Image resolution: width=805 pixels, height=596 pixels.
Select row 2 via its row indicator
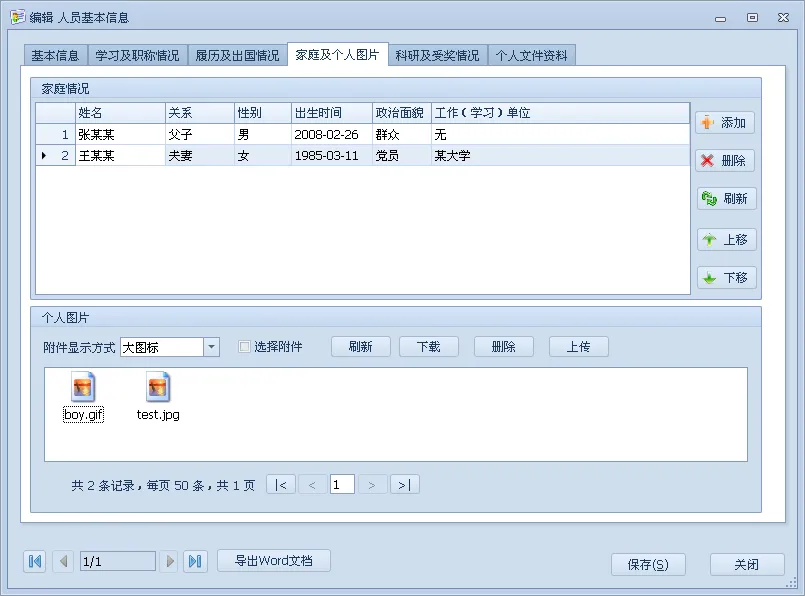[x=55, y=156]
